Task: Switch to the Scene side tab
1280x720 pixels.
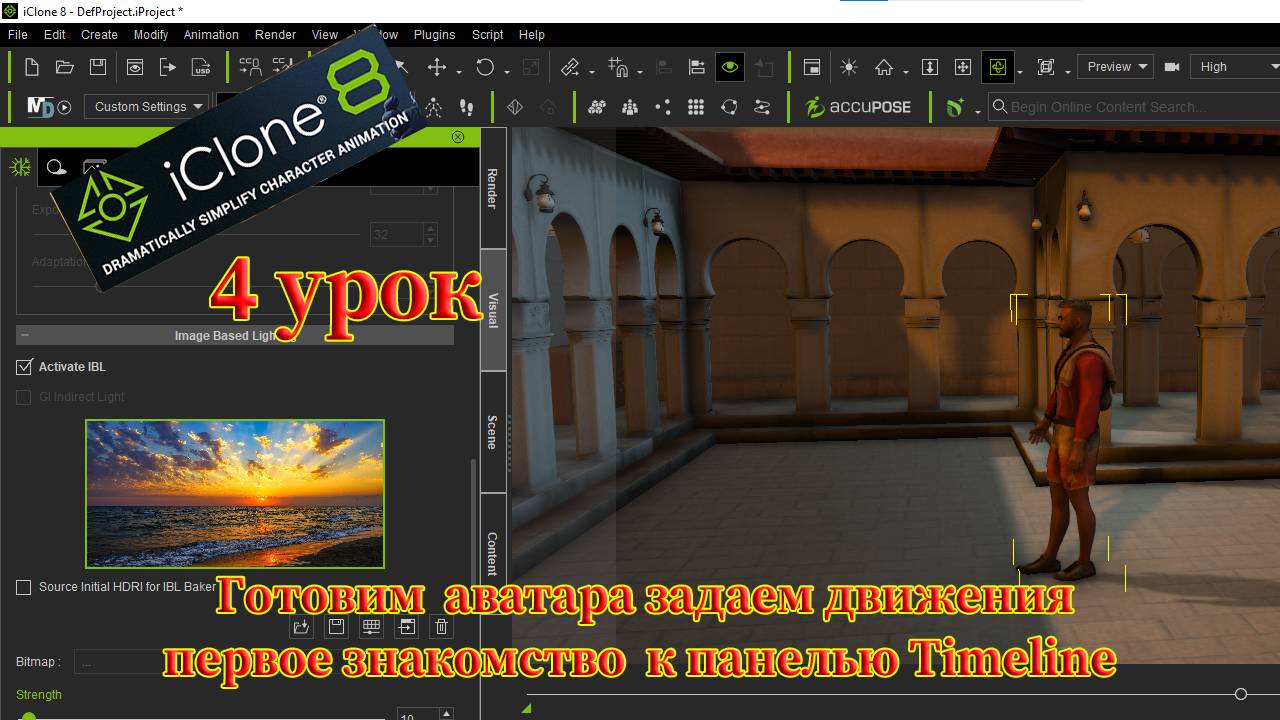Action: [493, 432]
